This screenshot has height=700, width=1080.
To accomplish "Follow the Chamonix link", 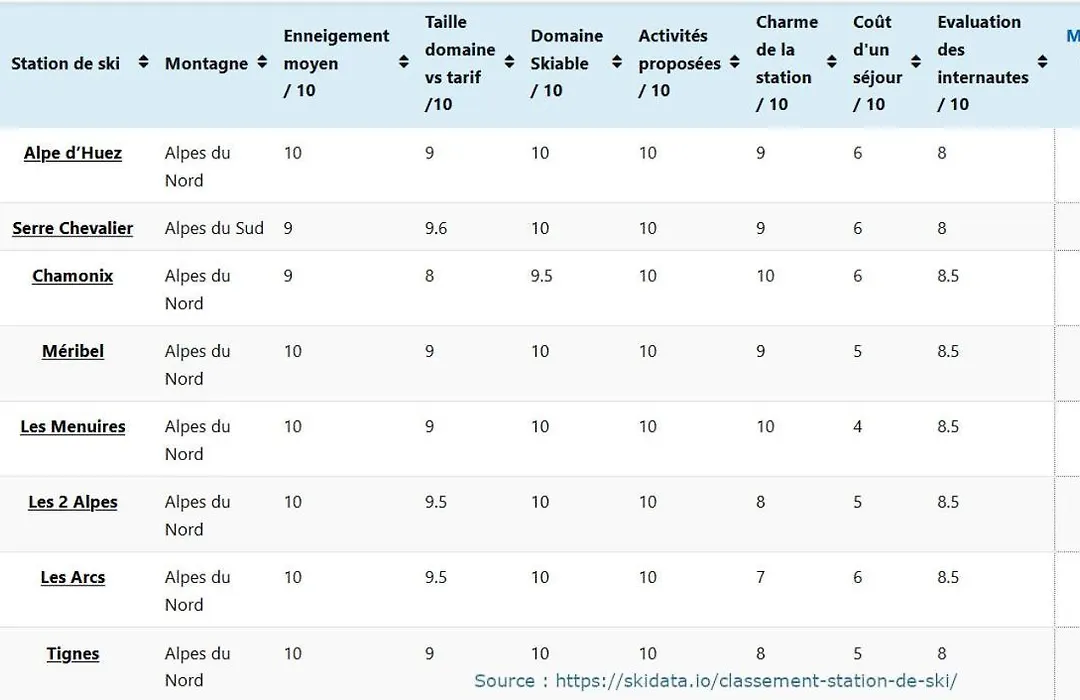I will [x=72, y=276].
